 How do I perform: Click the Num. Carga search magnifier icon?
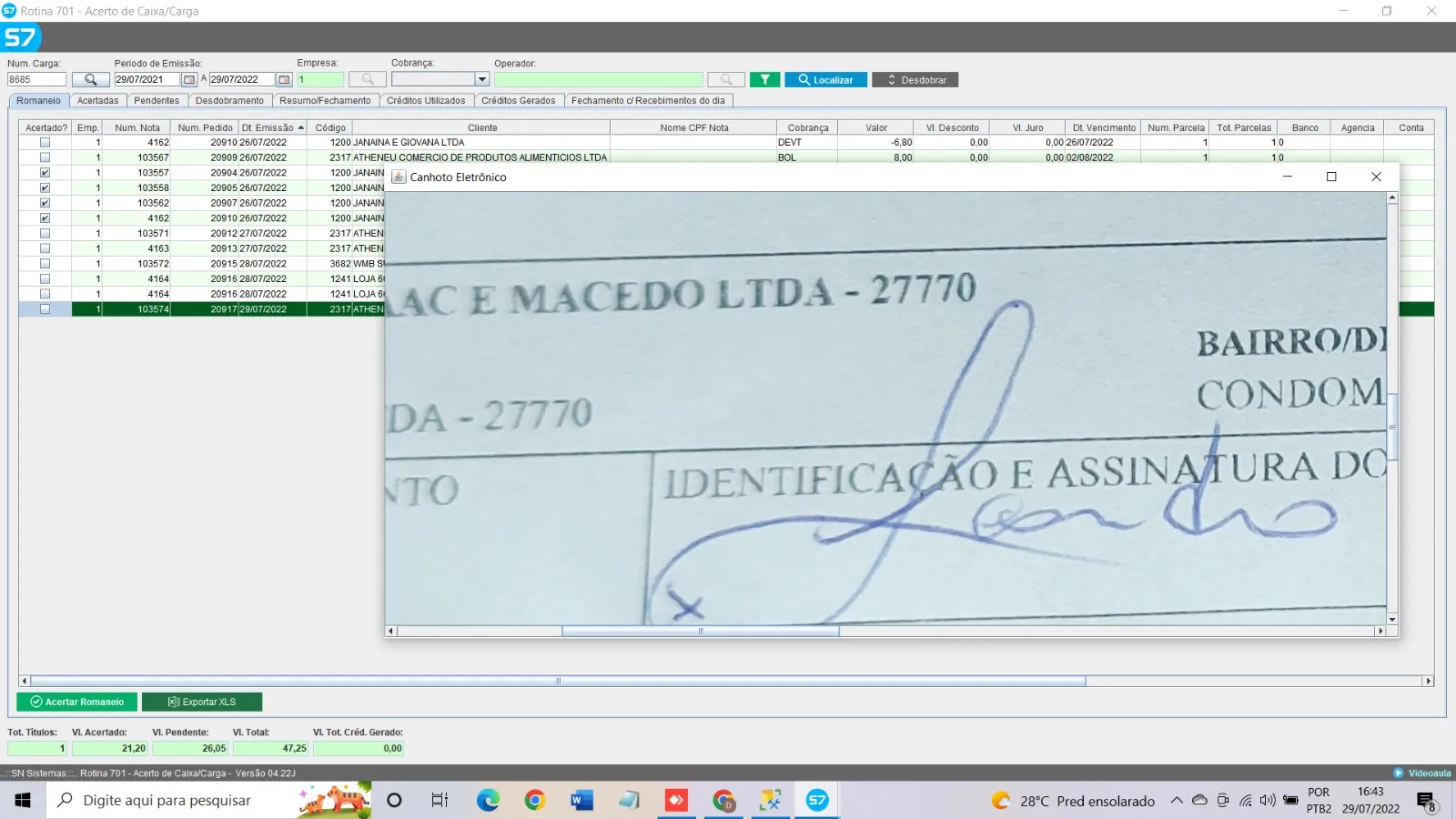(89, 79)
